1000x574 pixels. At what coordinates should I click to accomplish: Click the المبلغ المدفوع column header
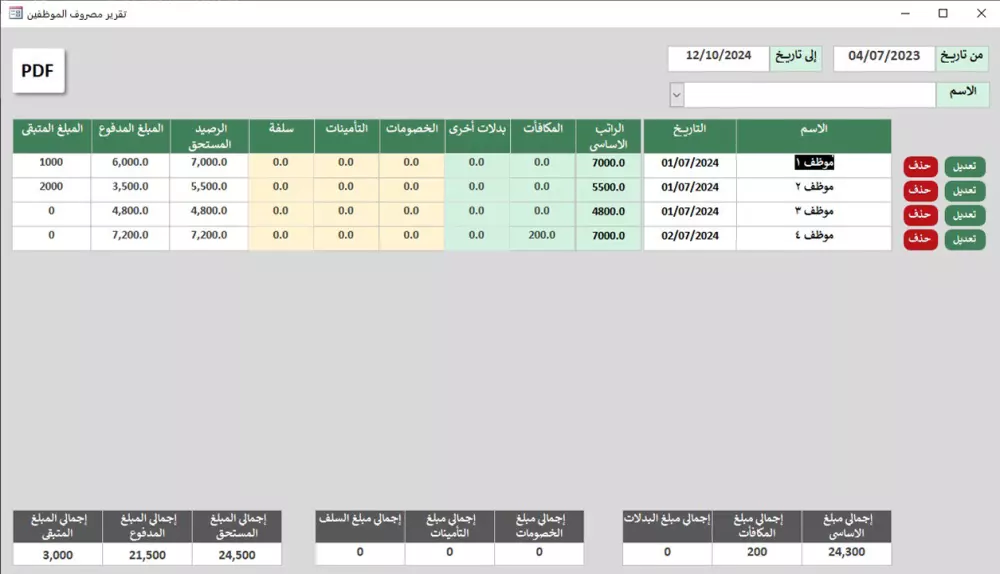point(130,136)
